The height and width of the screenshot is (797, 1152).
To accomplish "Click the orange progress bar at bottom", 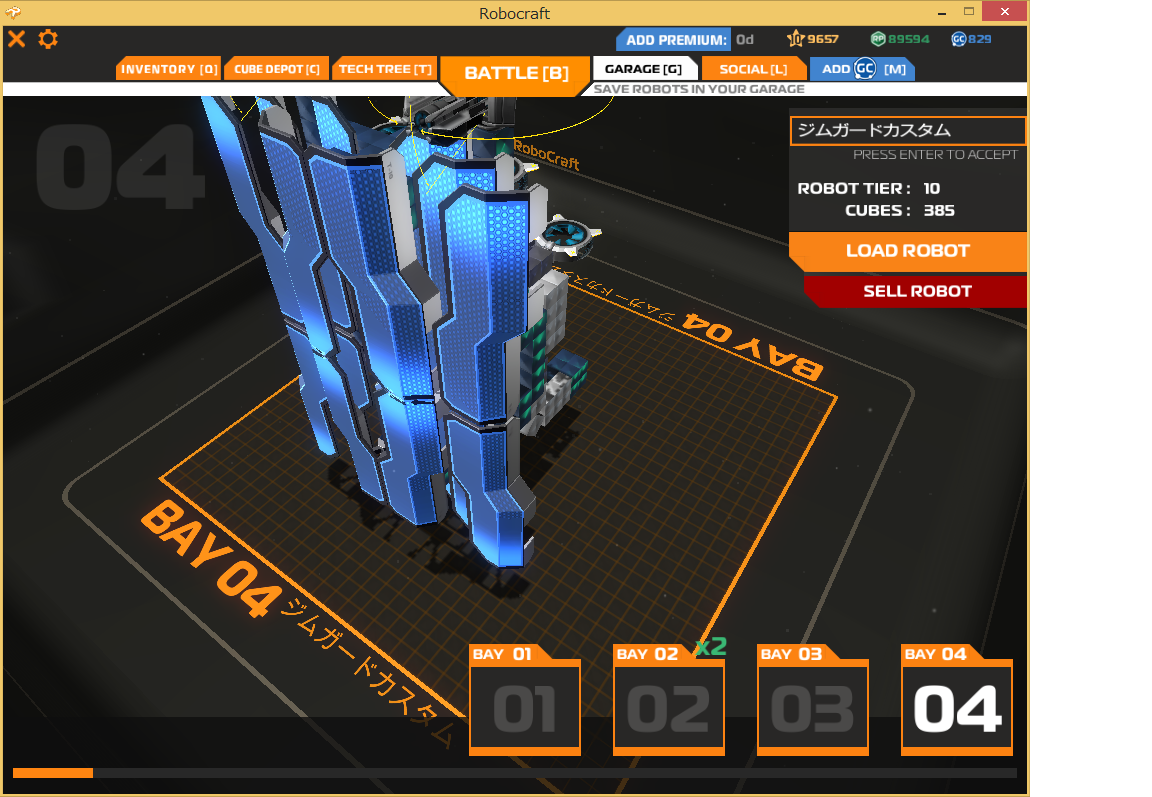I will point(53,773).
